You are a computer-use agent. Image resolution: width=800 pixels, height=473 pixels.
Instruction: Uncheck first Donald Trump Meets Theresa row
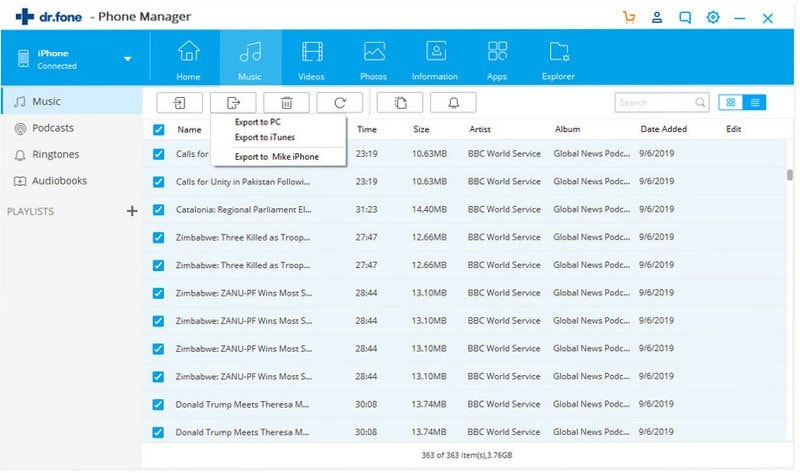pos(159,405)
